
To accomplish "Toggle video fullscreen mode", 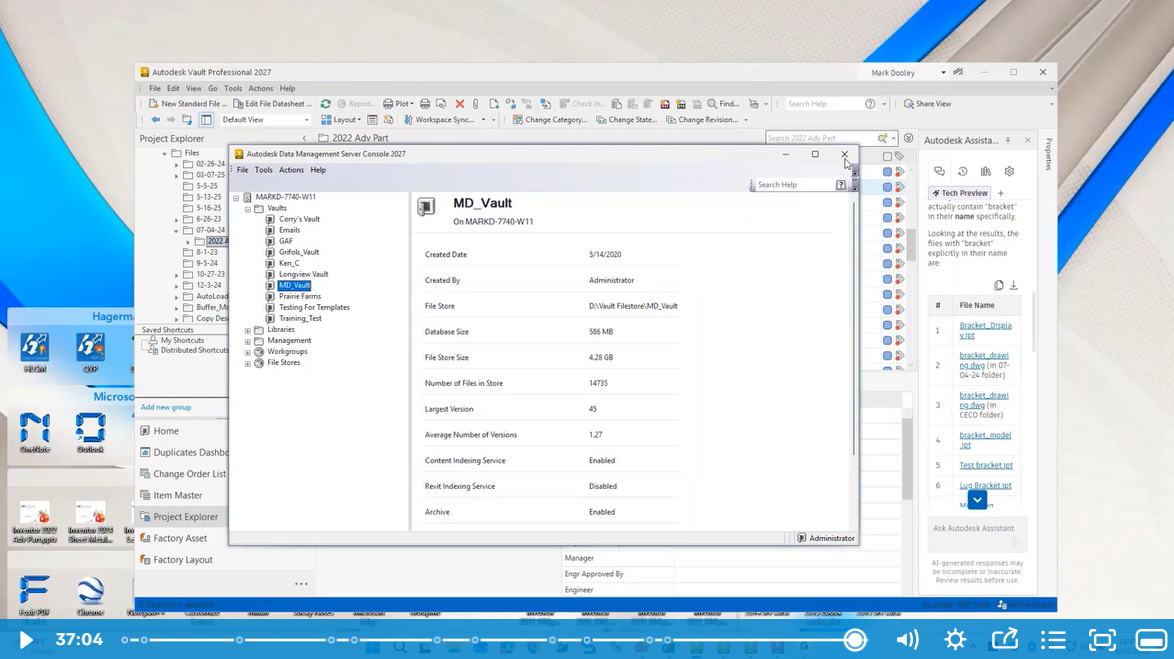I will coord(1102,640).
